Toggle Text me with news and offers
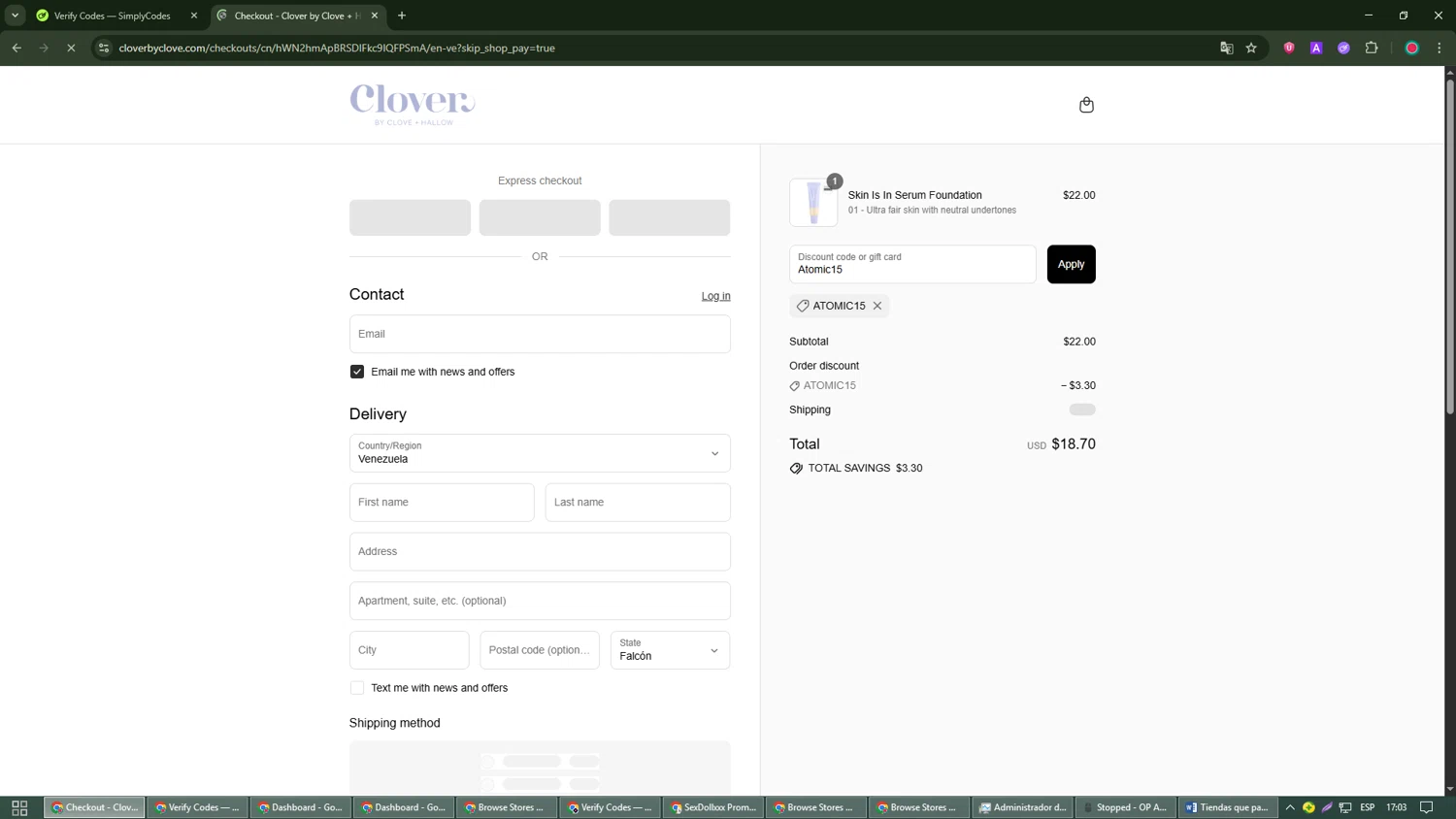The width and height of the screenshot is (1456, 819). [x=357, y=688]
